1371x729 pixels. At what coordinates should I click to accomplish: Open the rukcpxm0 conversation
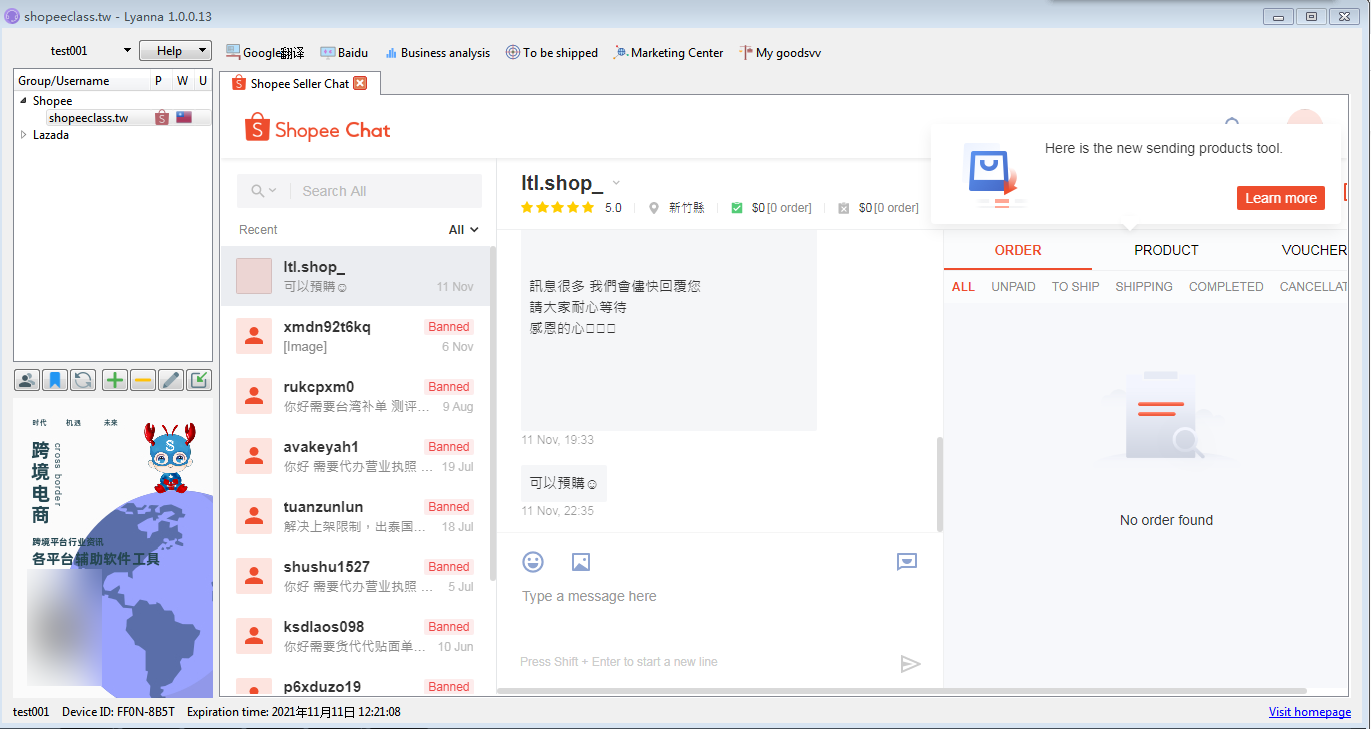pyautogui.click(x=356, y=396)
